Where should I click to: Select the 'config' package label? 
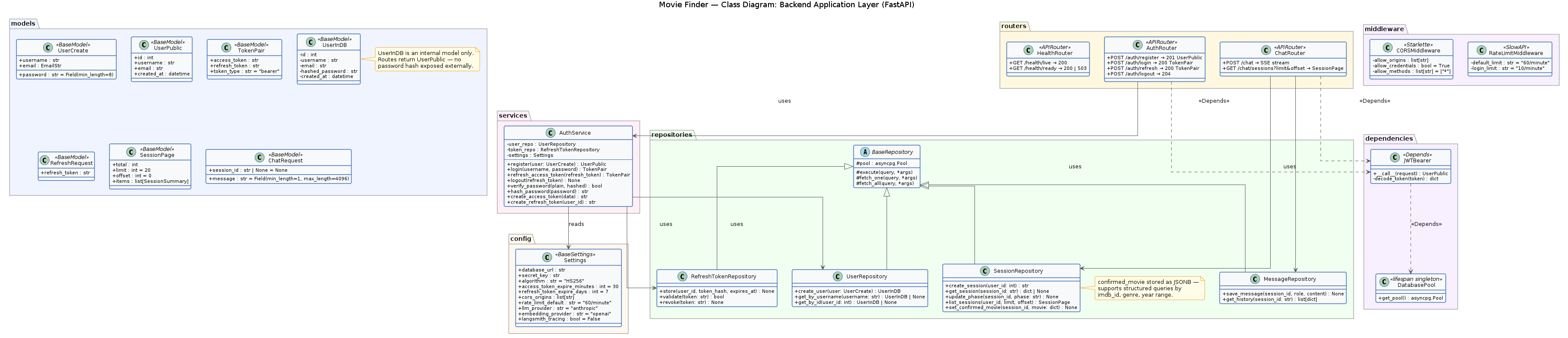click(521, 239)
